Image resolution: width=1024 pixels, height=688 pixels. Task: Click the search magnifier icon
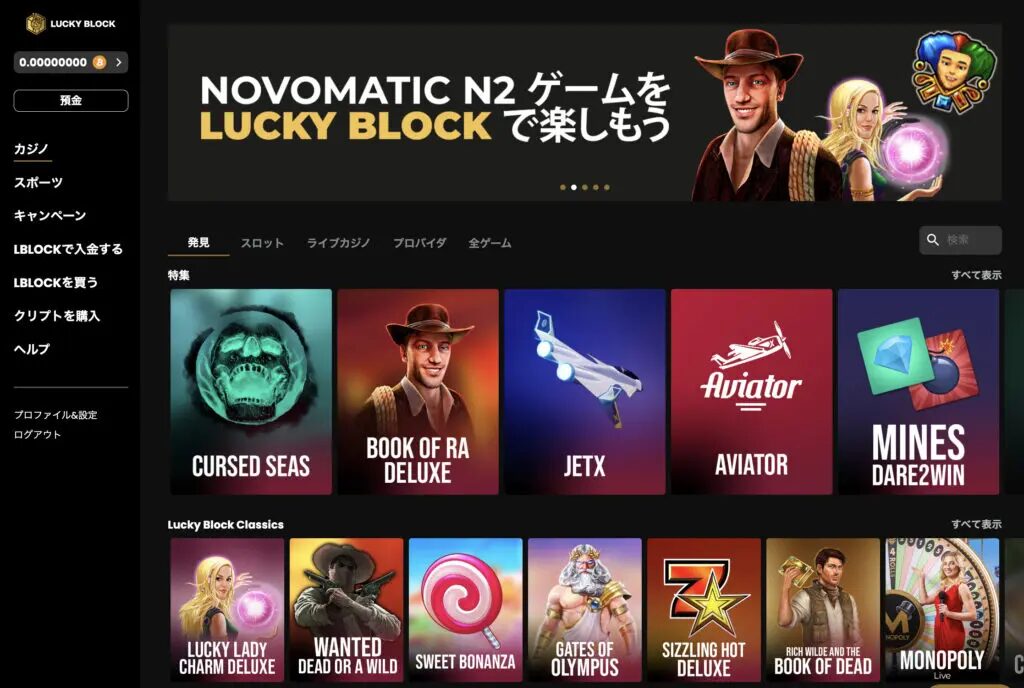(x=933, y=240)
